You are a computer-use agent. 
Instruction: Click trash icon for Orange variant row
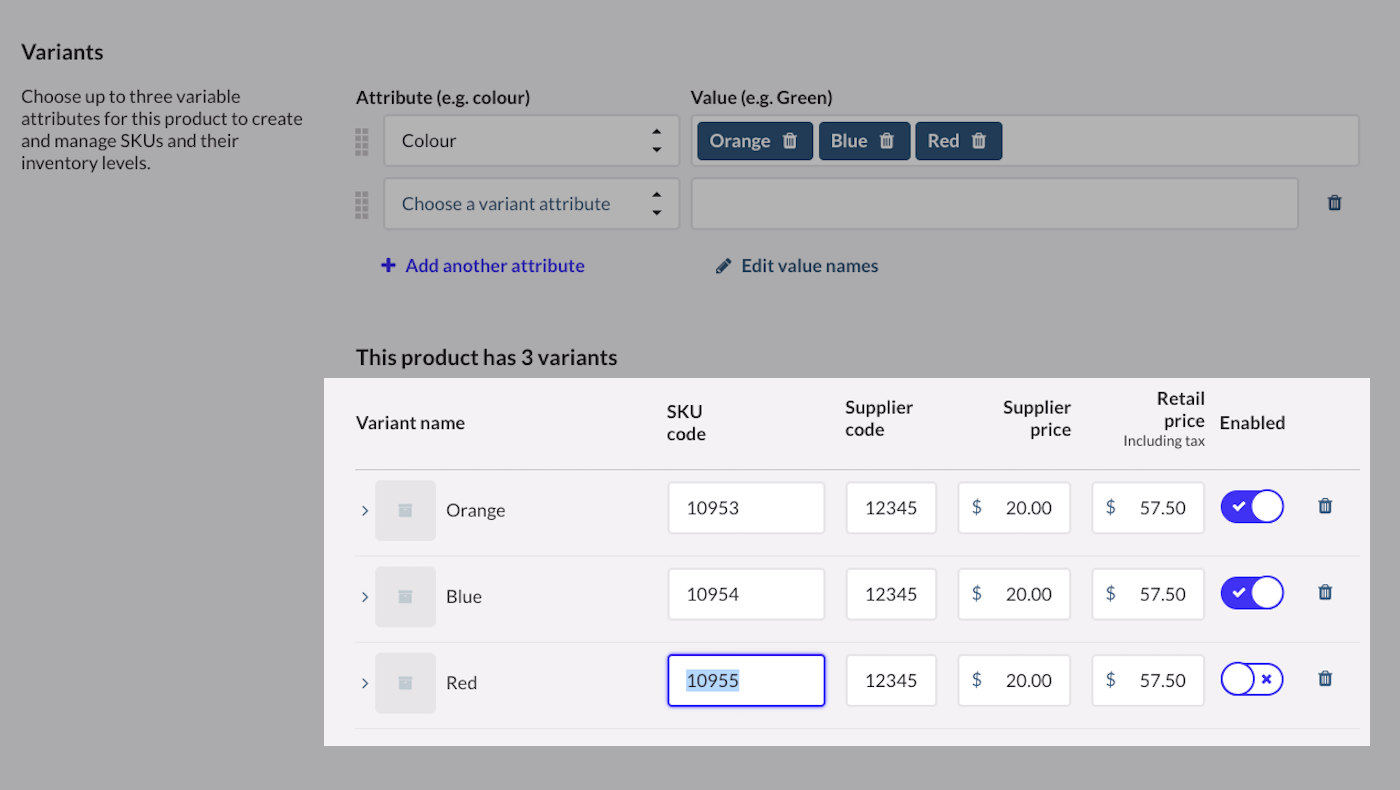click(1325, 507)
